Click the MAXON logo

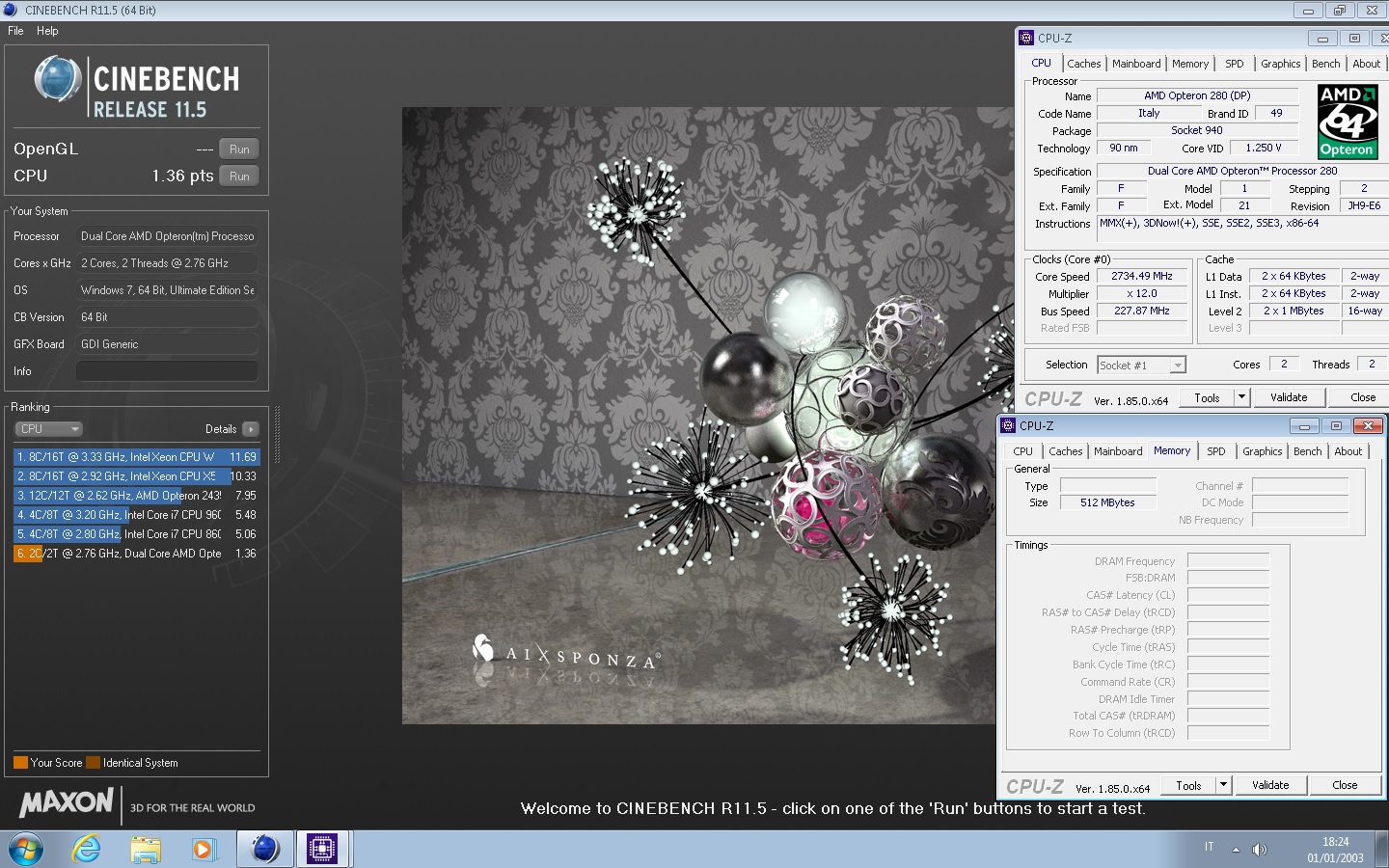67,802
